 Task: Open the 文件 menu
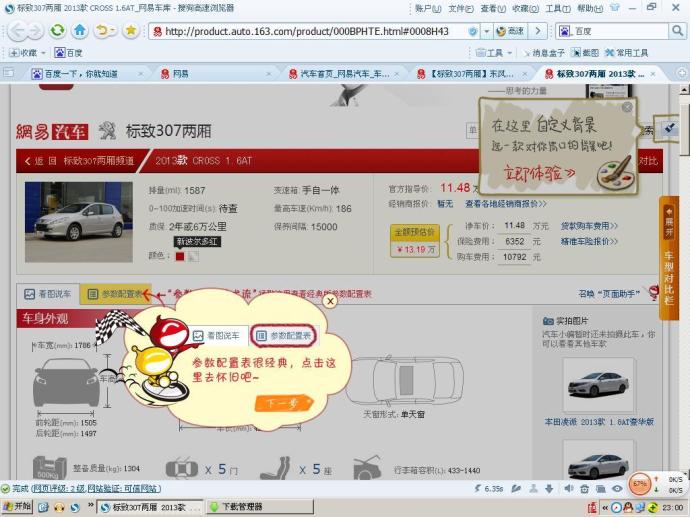pyautogui.click(x=461, y=8)
